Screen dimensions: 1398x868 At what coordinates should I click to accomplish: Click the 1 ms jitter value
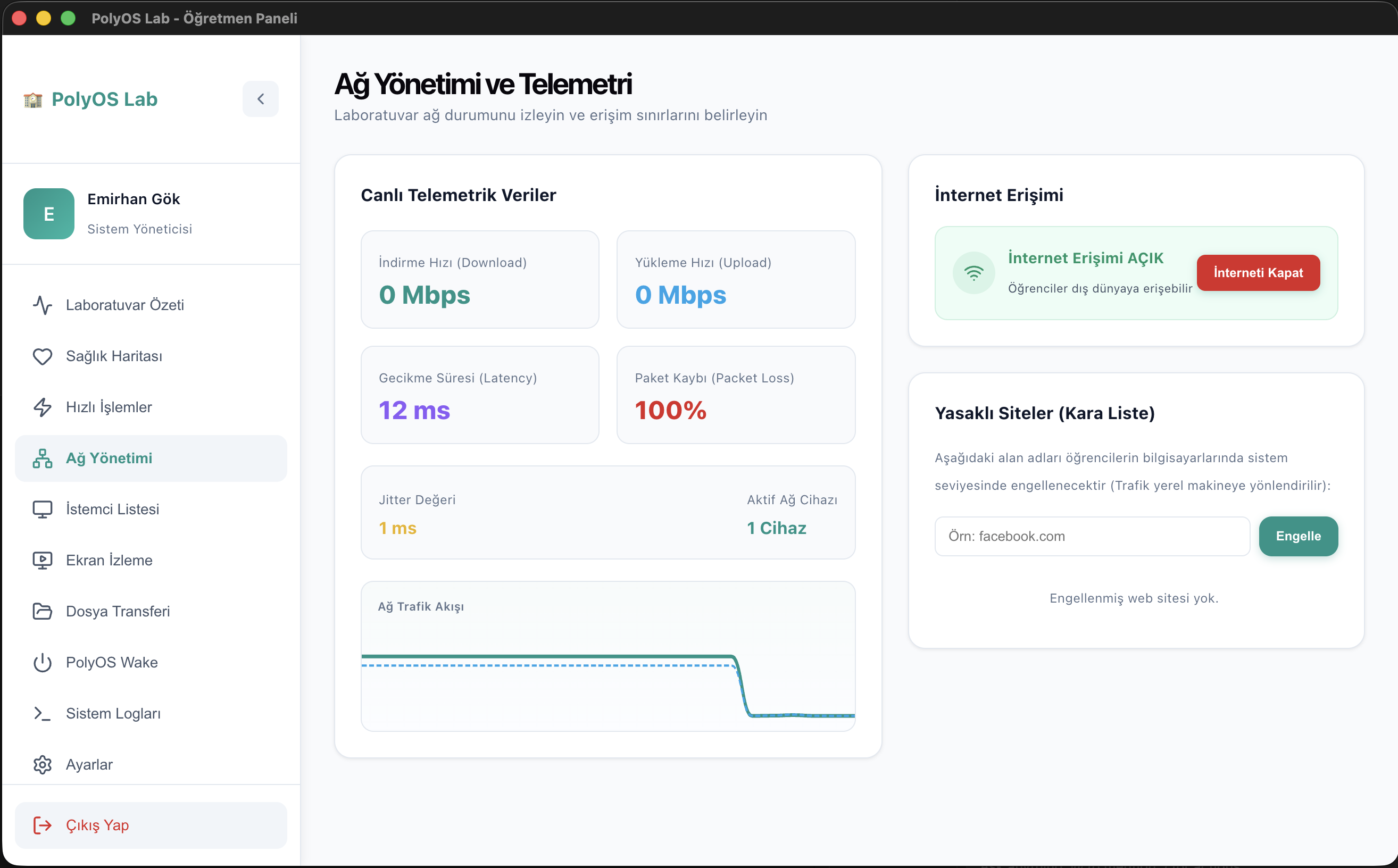(x=397, y=528)
